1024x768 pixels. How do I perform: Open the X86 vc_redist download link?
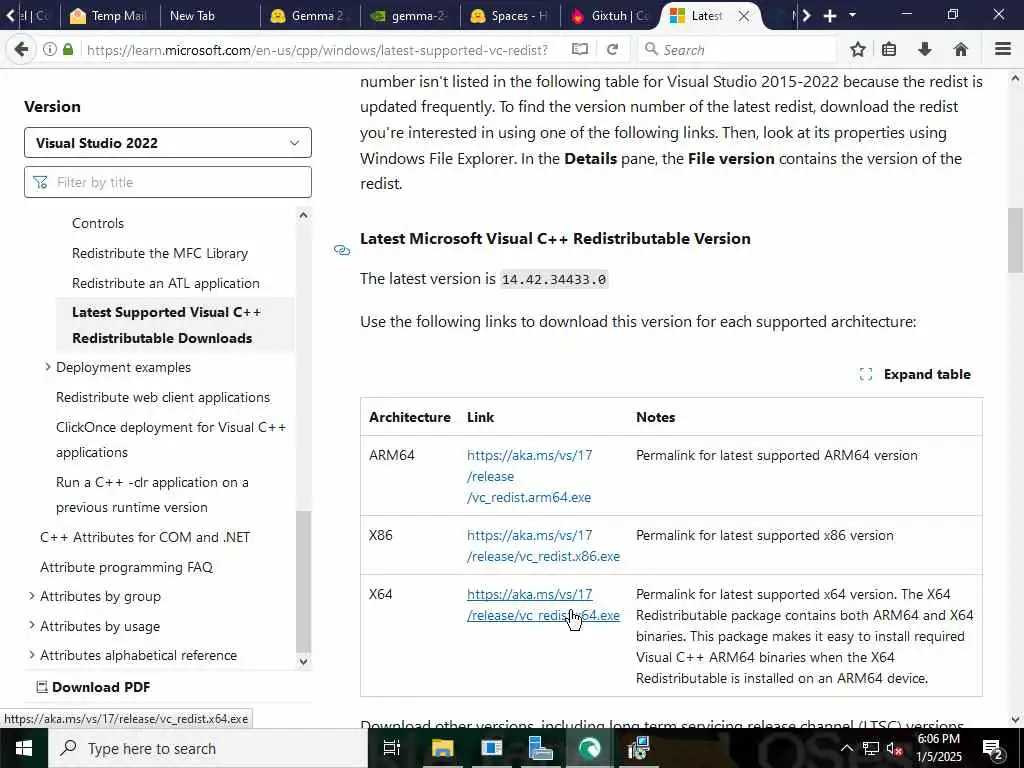pyautogui.click(x=543, y=545)
